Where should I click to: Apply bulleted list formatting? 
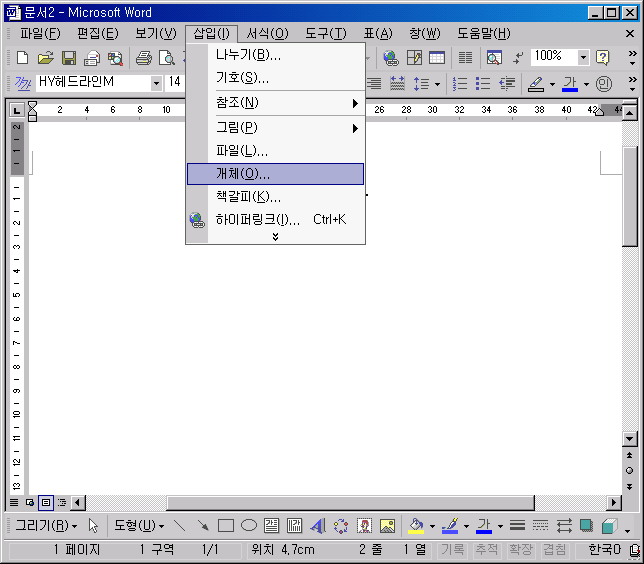pyautogui.click(x=483, y=84)
